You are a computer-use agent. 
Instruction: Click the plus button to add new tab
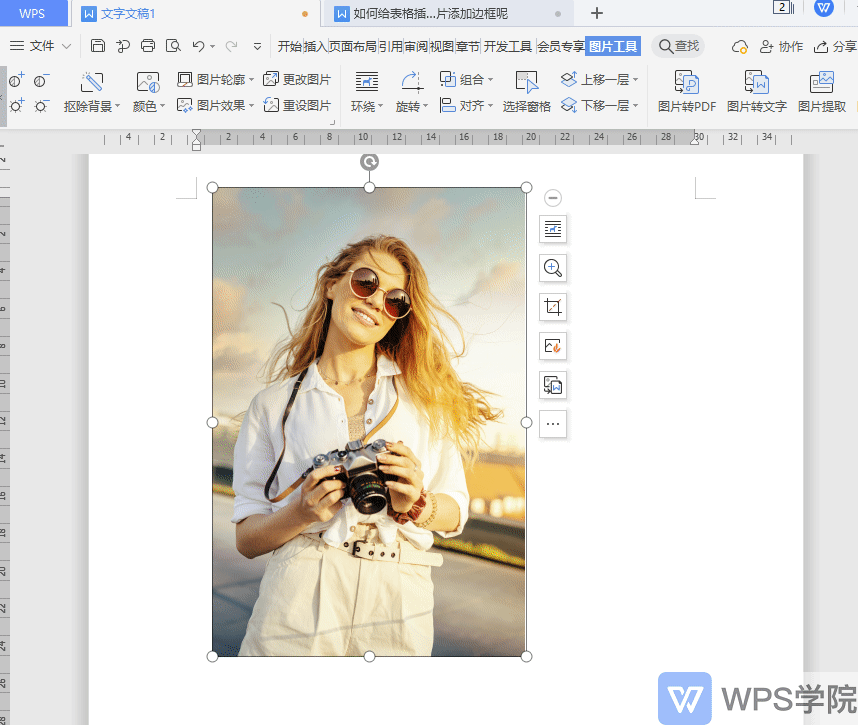tap(597, 13)
